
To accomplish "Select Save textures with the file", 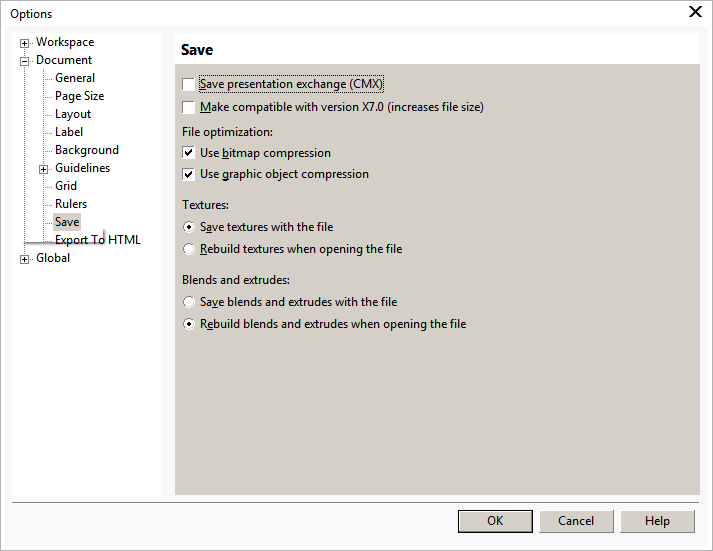I will pos(190,228).
